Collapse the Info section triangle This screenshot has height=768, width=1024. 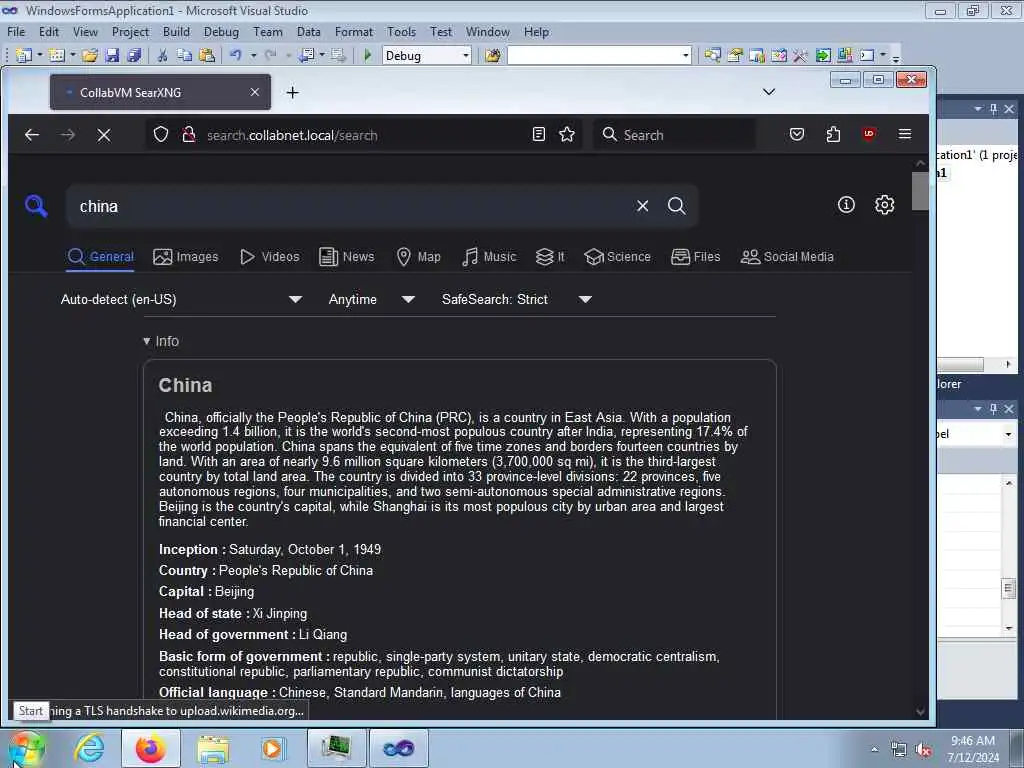tap(146, 341)
